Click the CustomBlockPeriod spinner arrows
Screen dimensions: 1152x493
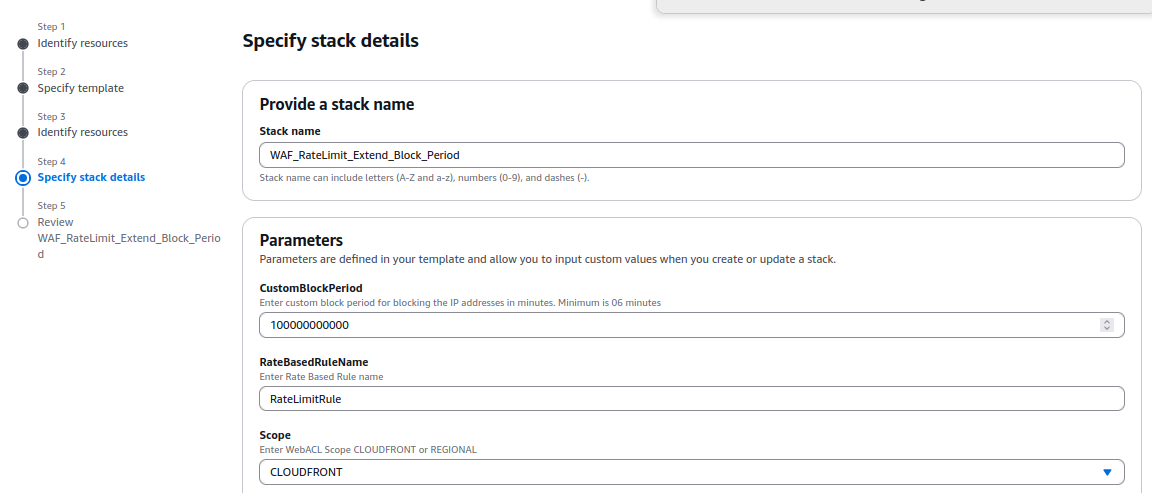(x=1106, y=325)
